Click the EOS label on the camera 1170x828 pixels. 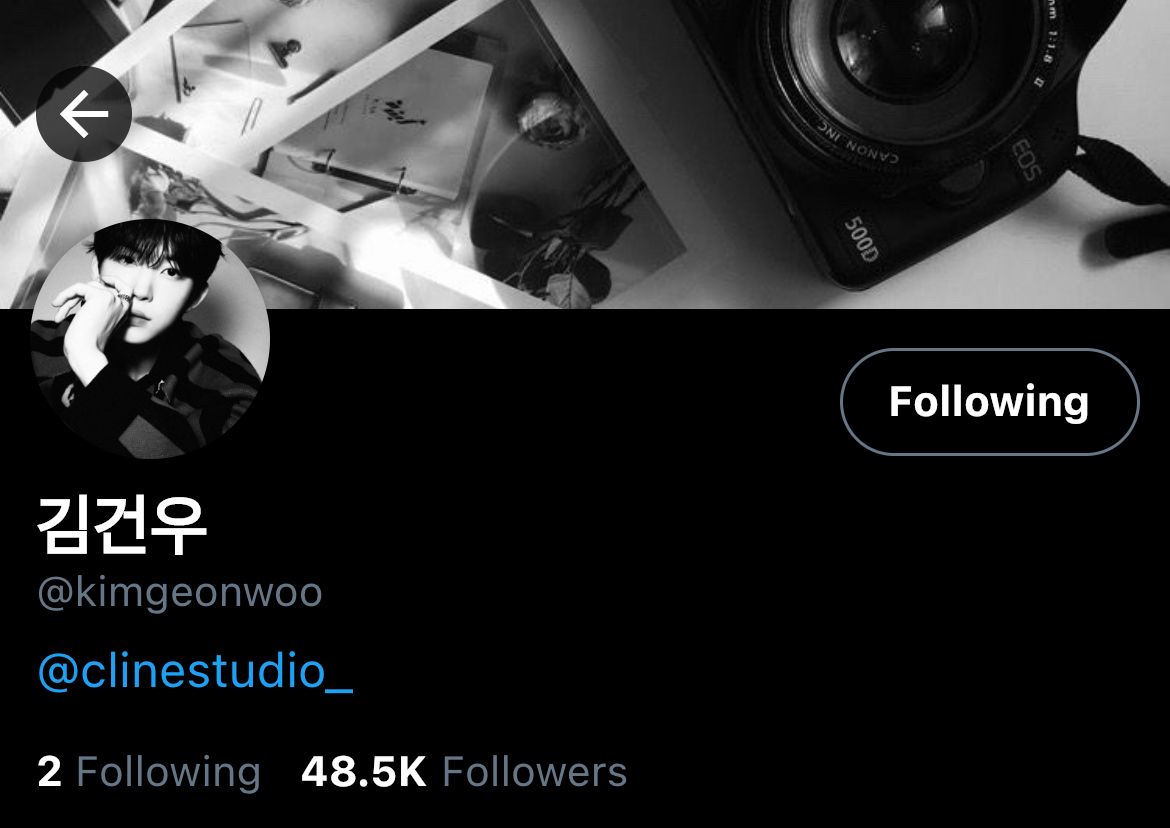point(1025,160)
